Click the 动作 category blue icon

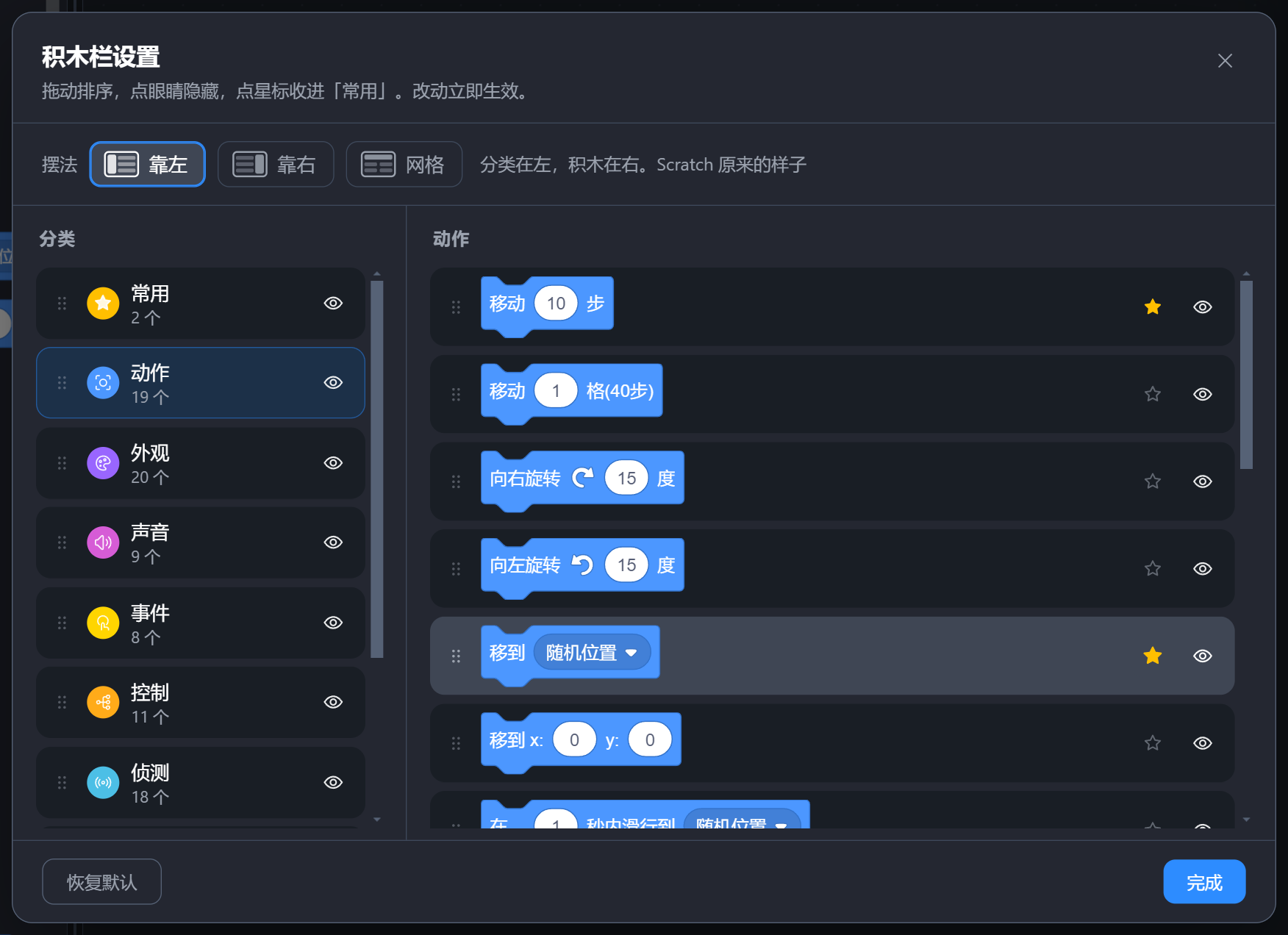[x=103, y=383]
